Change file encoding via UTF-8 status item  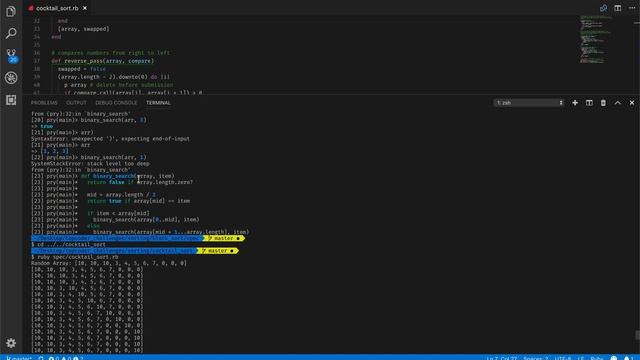(563, 358)
